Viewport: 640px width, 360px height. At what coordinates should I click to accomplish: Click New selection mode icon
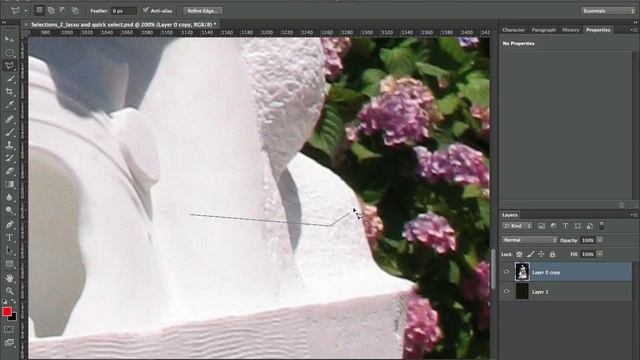pyautogui.click(x=39, y=10)
